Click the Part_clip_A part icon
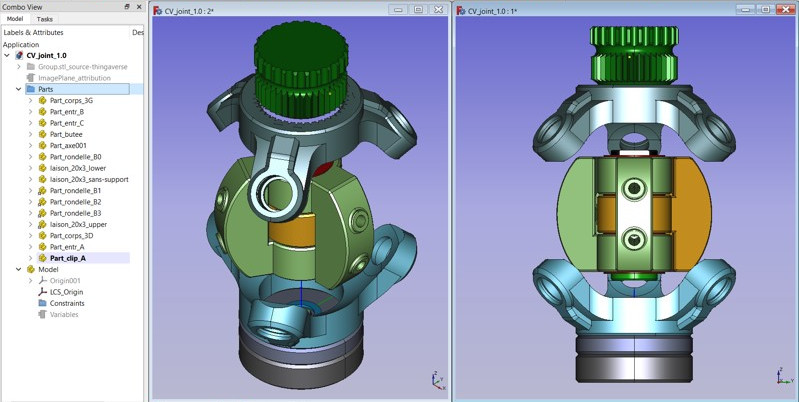Viewport: 799px width, 402px height. [x=42, y=258]
